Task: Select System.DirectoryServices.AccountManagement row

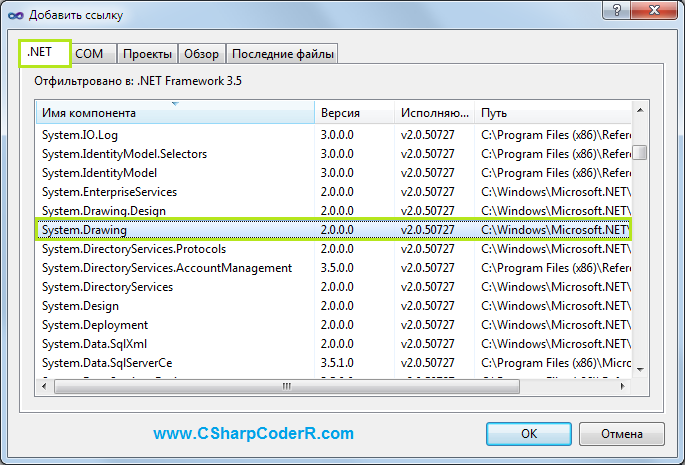Action: [334, 268]
